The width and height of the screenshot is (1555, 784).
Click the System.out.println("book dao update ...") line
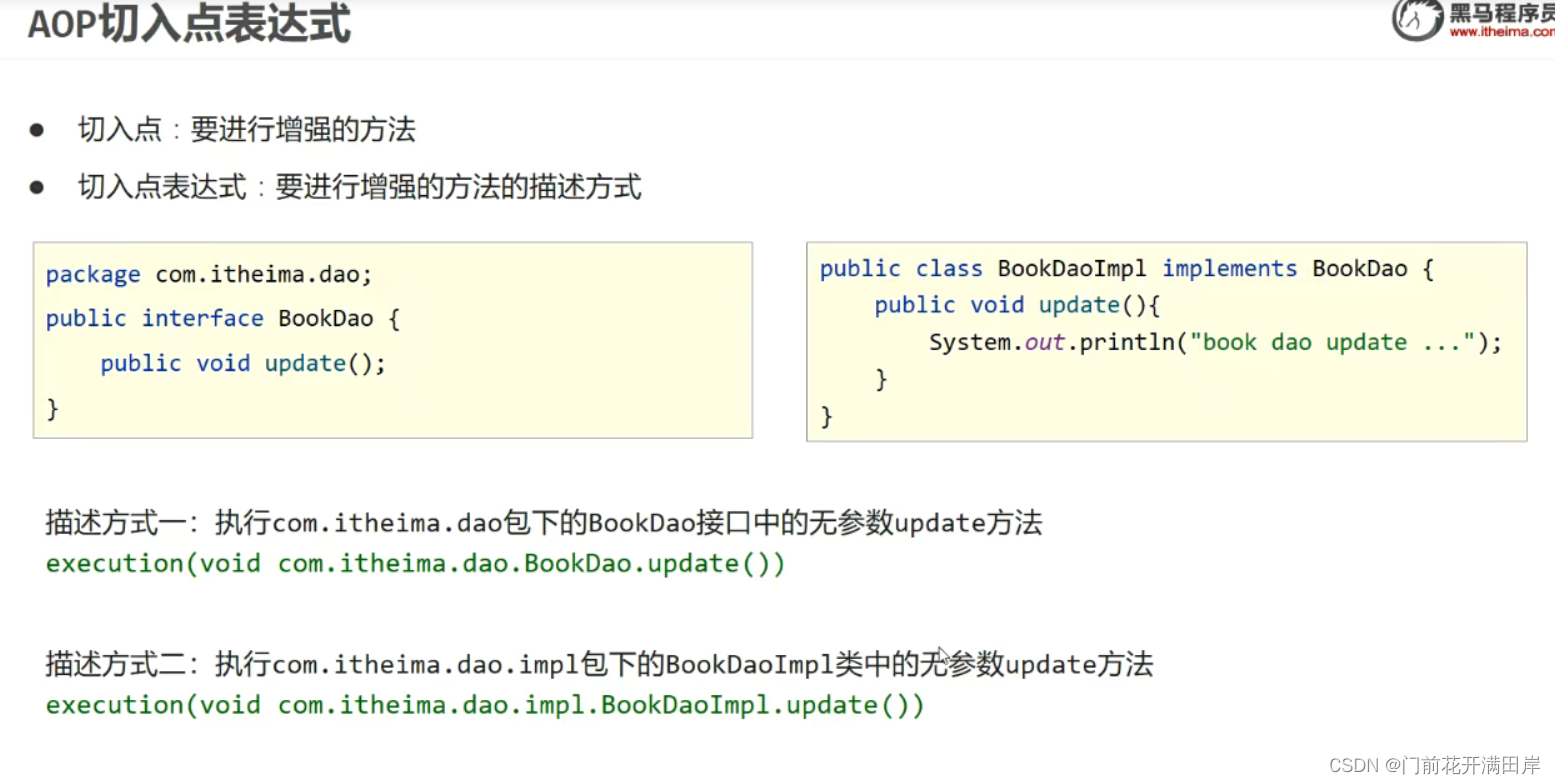[x=1216, y=342]
